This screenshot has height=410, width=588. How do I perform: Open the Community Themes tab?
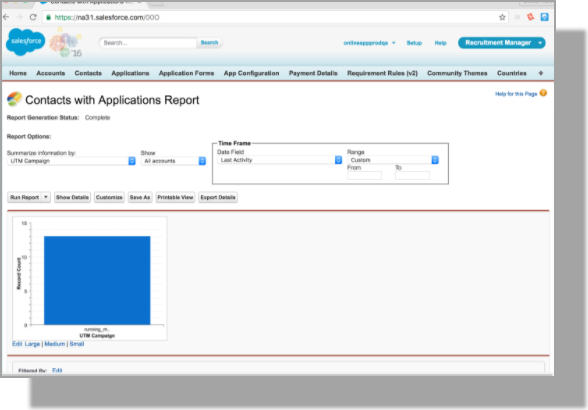(x=457, y=73)
